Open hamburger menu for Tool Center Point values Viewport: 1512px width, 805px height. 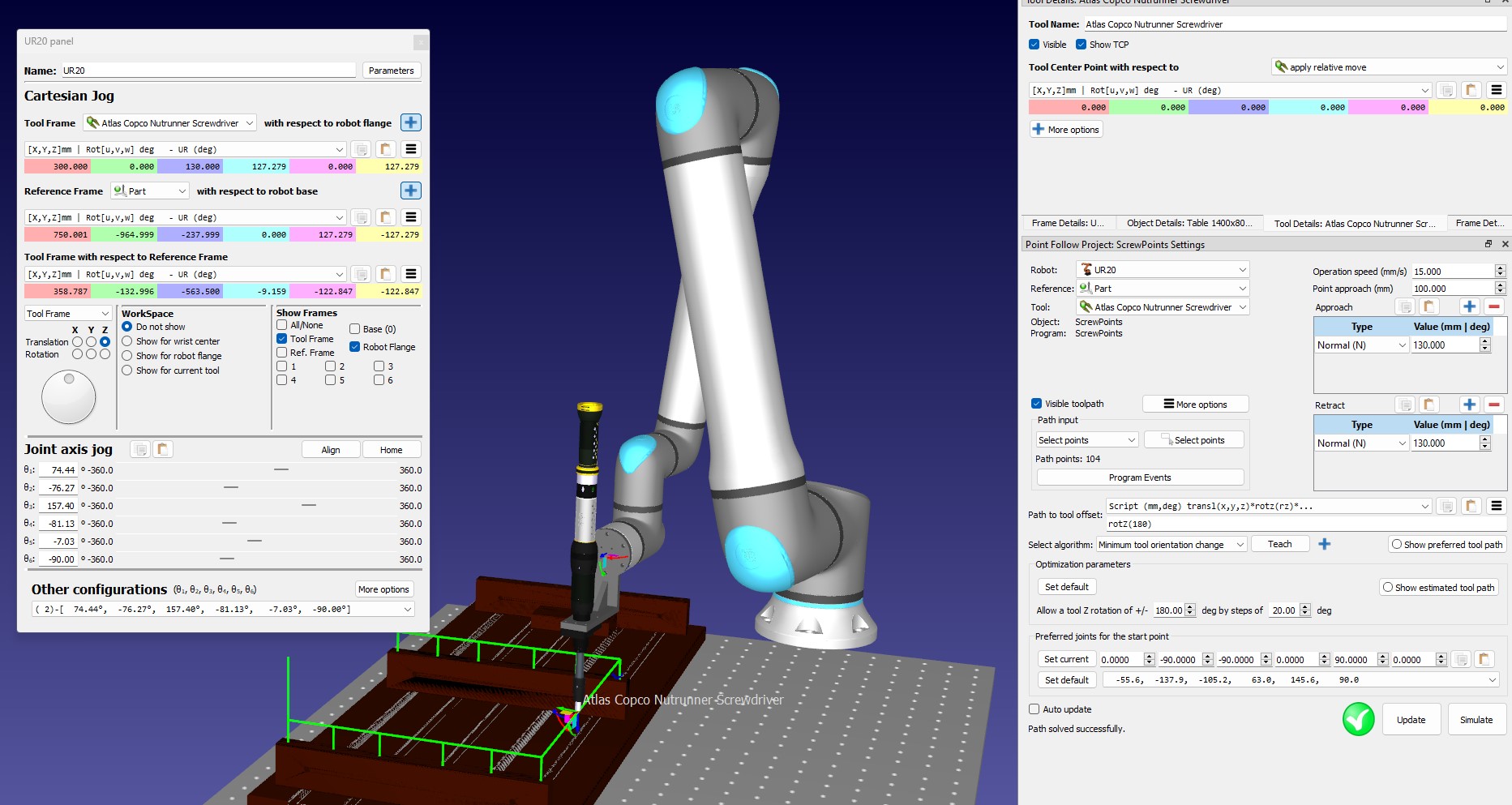1496,90
